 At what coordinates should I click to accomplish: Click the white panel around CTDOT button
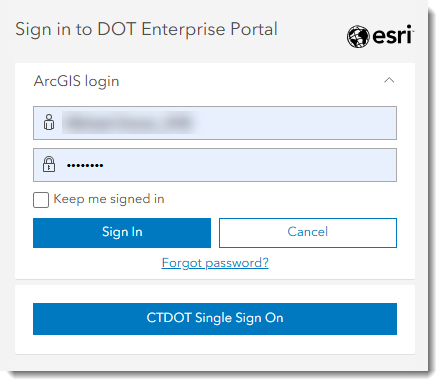point(215,344)
